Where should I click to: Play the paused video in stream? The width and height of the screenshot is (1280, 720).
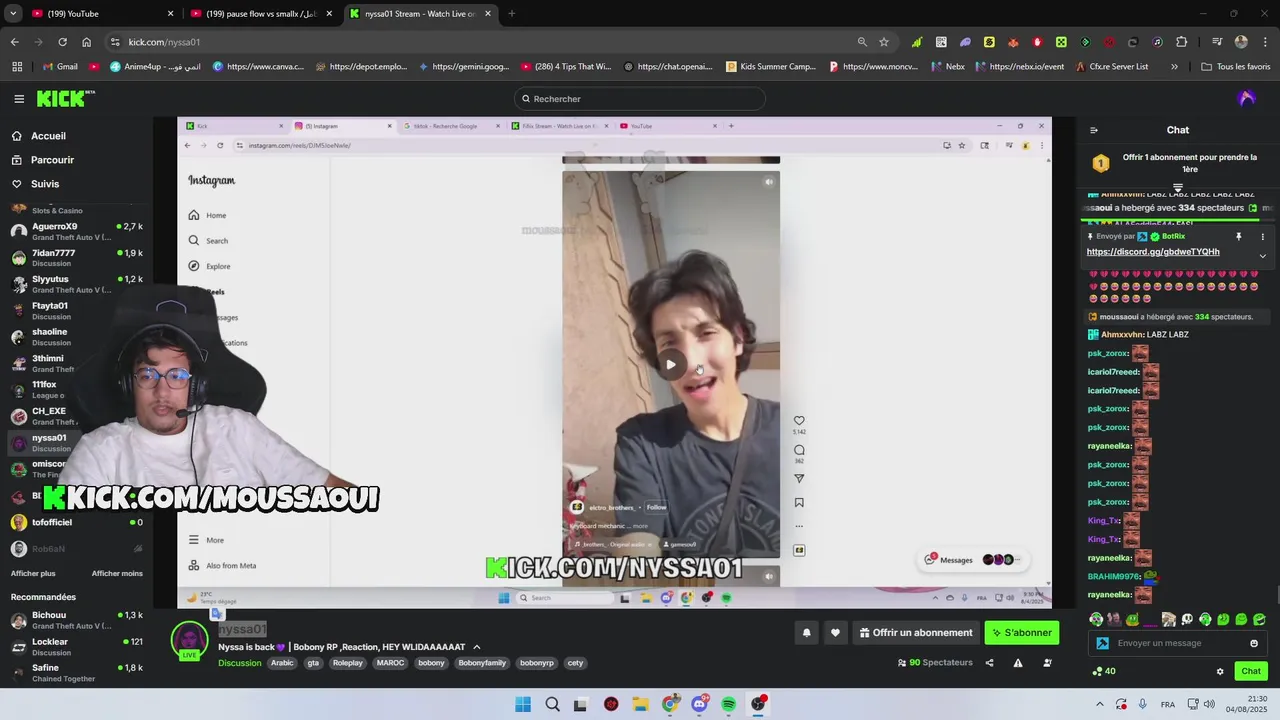[x=671, y=365]
